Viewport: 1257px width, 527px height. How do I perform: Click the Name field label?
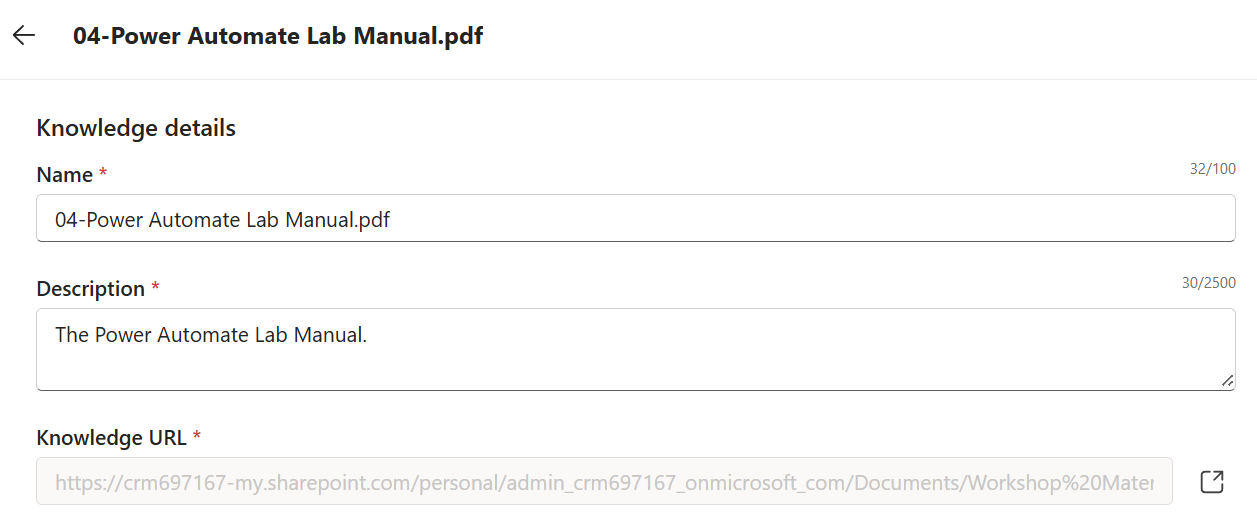pyautogui.click(x=65, y=175)
